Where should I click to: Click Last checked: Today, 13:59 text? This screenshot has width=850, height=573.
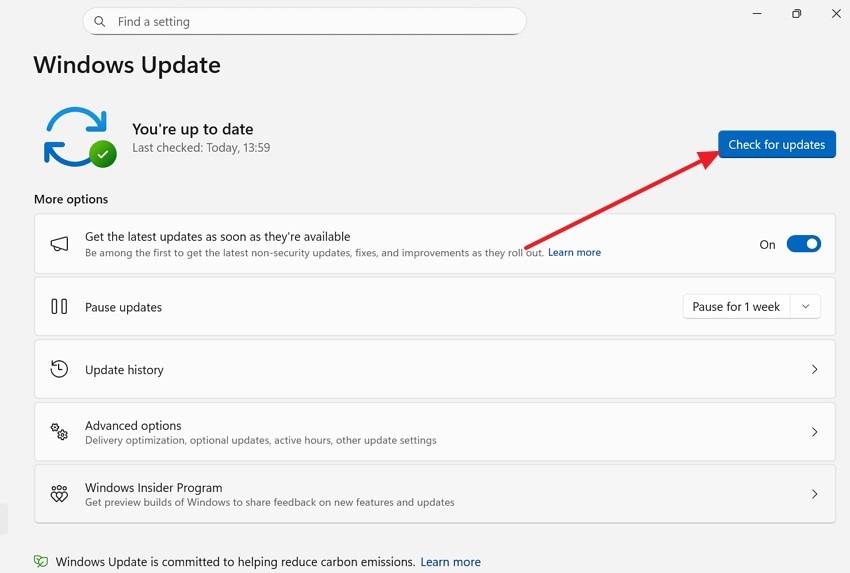click(201, 147)
